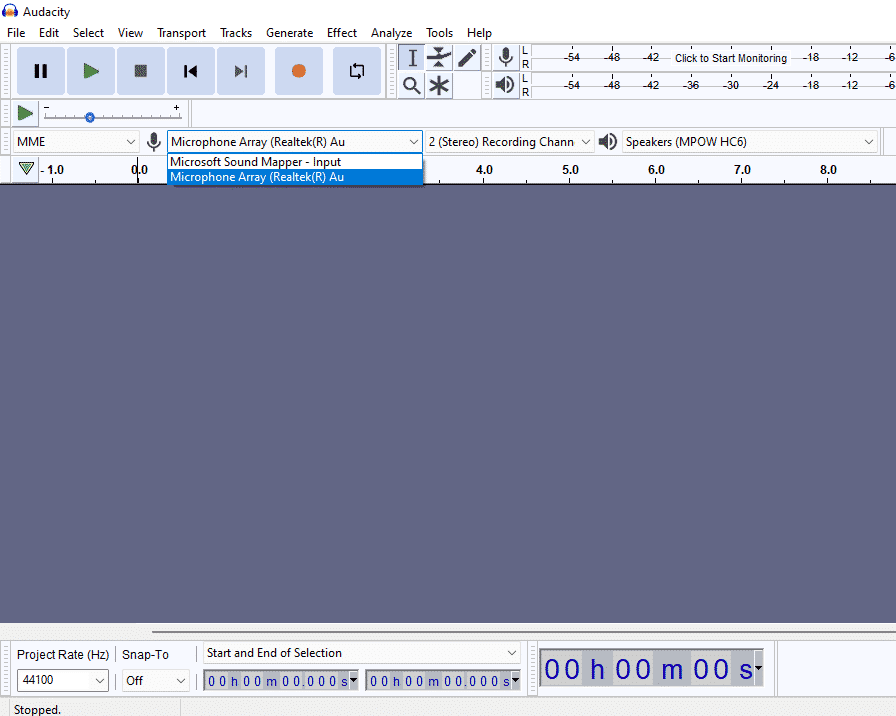
Task: Open the selection start time format arrow
Action: point(354,680)
